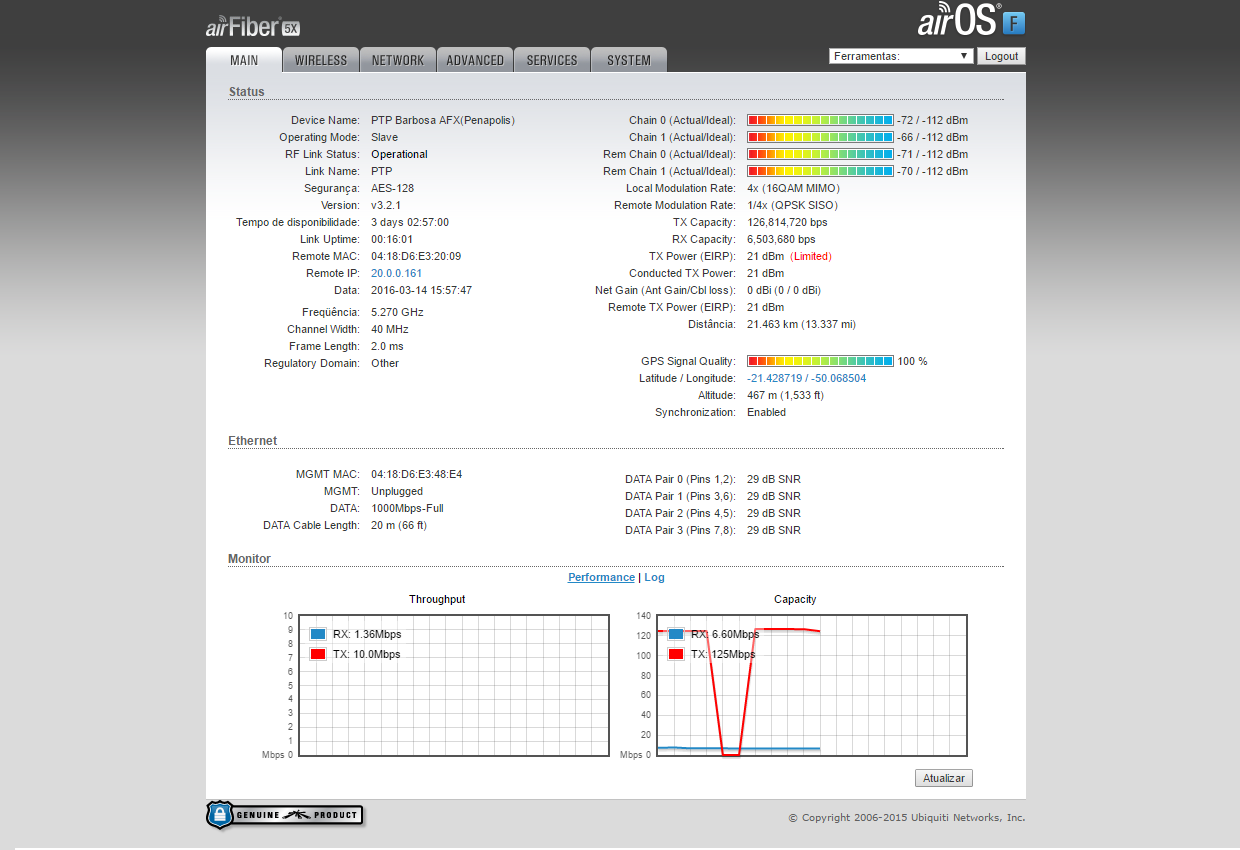Open the SERVICES tab
Screen dimensions: 1240x850
(x=552, y=60)
